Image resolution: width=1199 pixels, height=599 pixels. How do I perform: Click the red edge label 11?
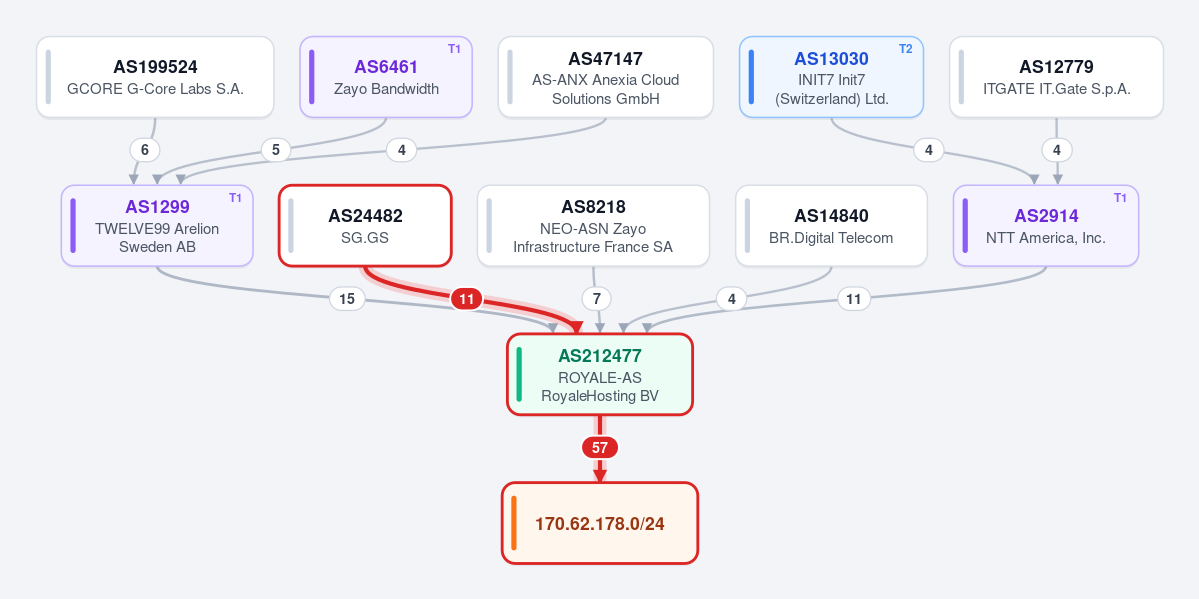466,299
